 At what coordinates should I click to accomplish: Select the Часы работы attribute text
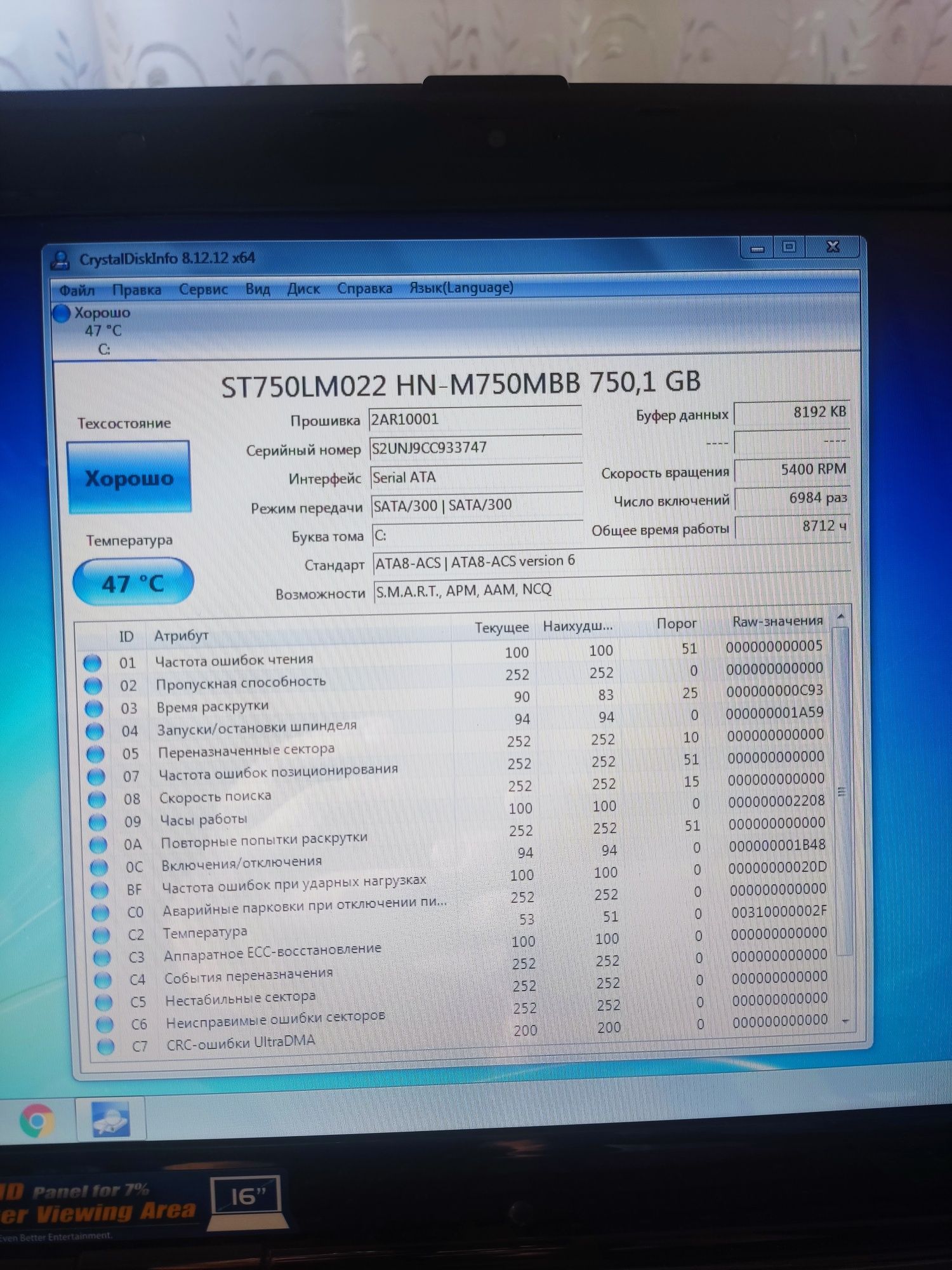[204, 820]
